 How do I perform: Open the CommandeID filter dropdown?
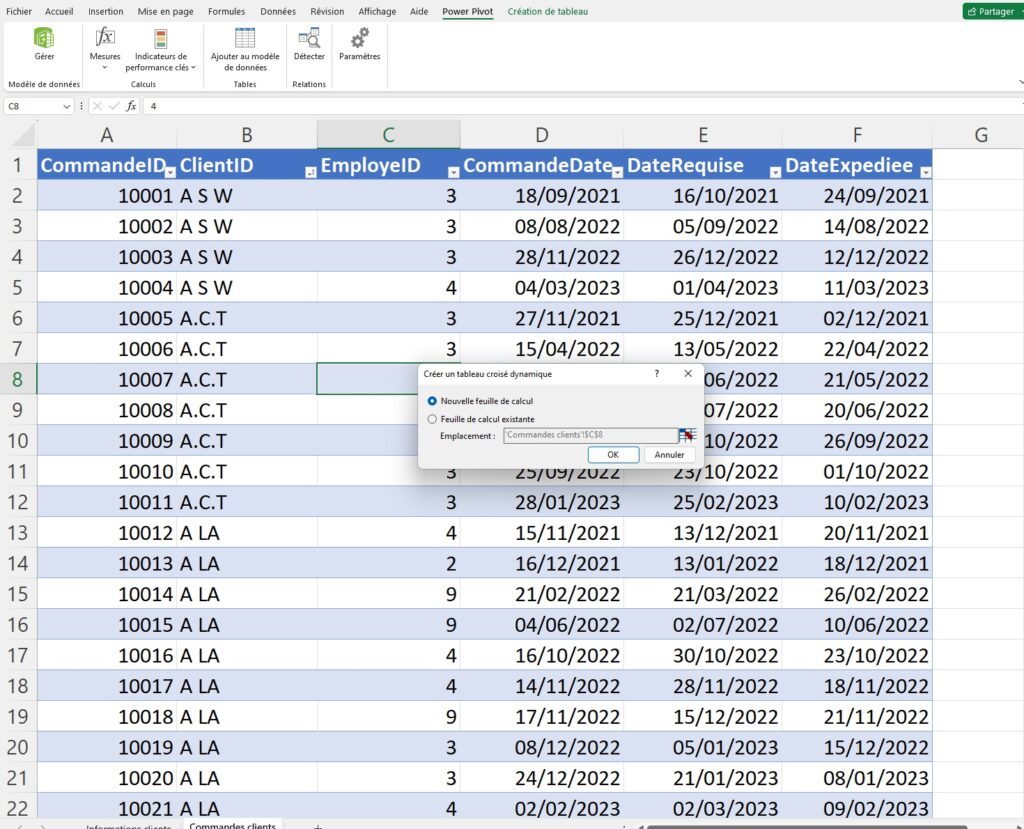pos(170,172)
